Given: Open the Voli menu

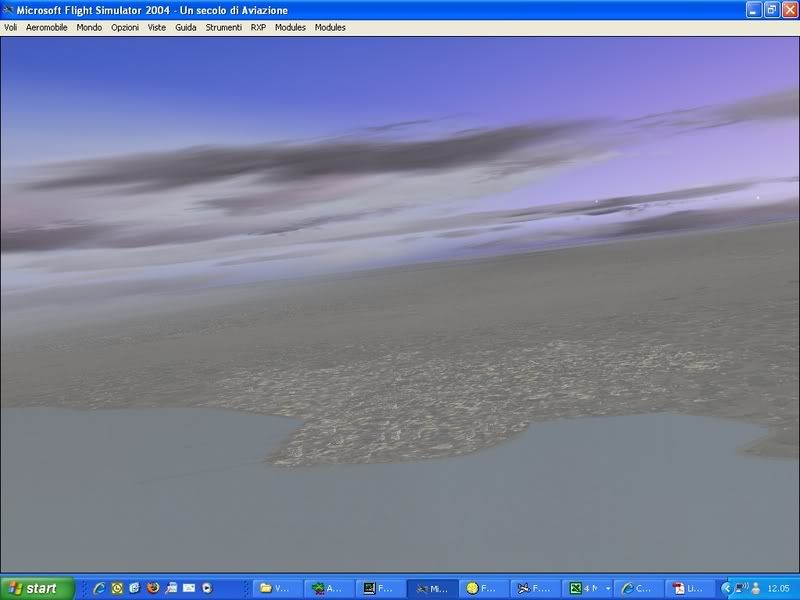Looking at the screenshot, I should (x=10, y=28).
